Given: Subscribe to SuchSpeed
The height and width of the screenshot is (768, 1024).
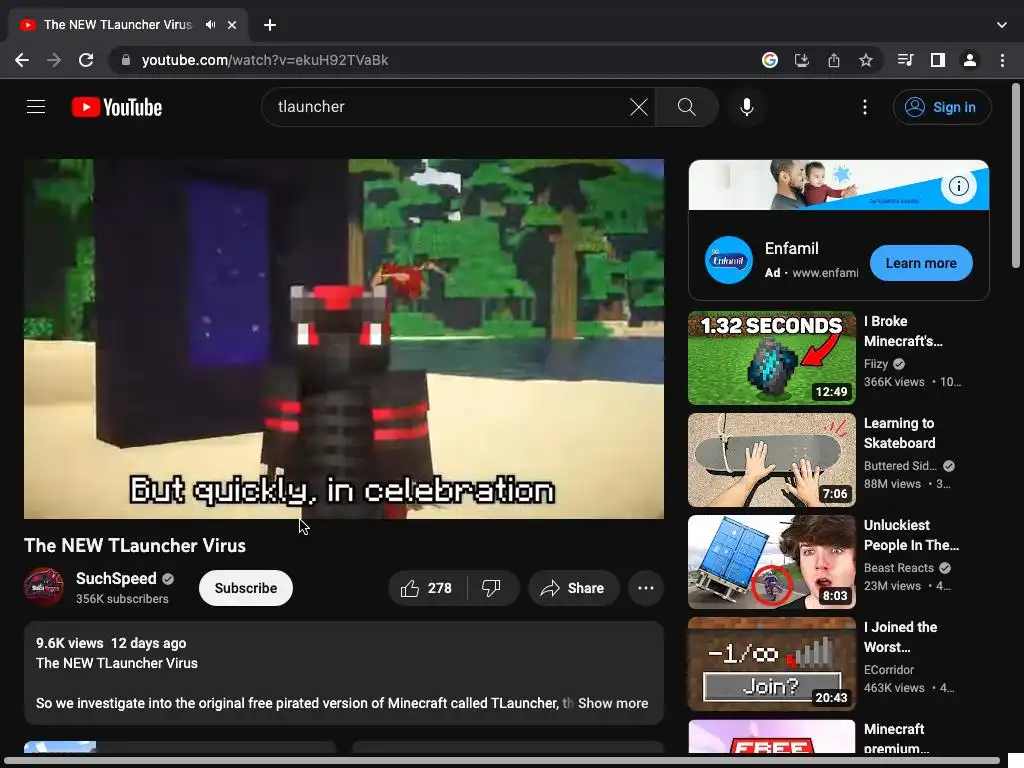Looking at the screenshot, I should click(246, 588).
